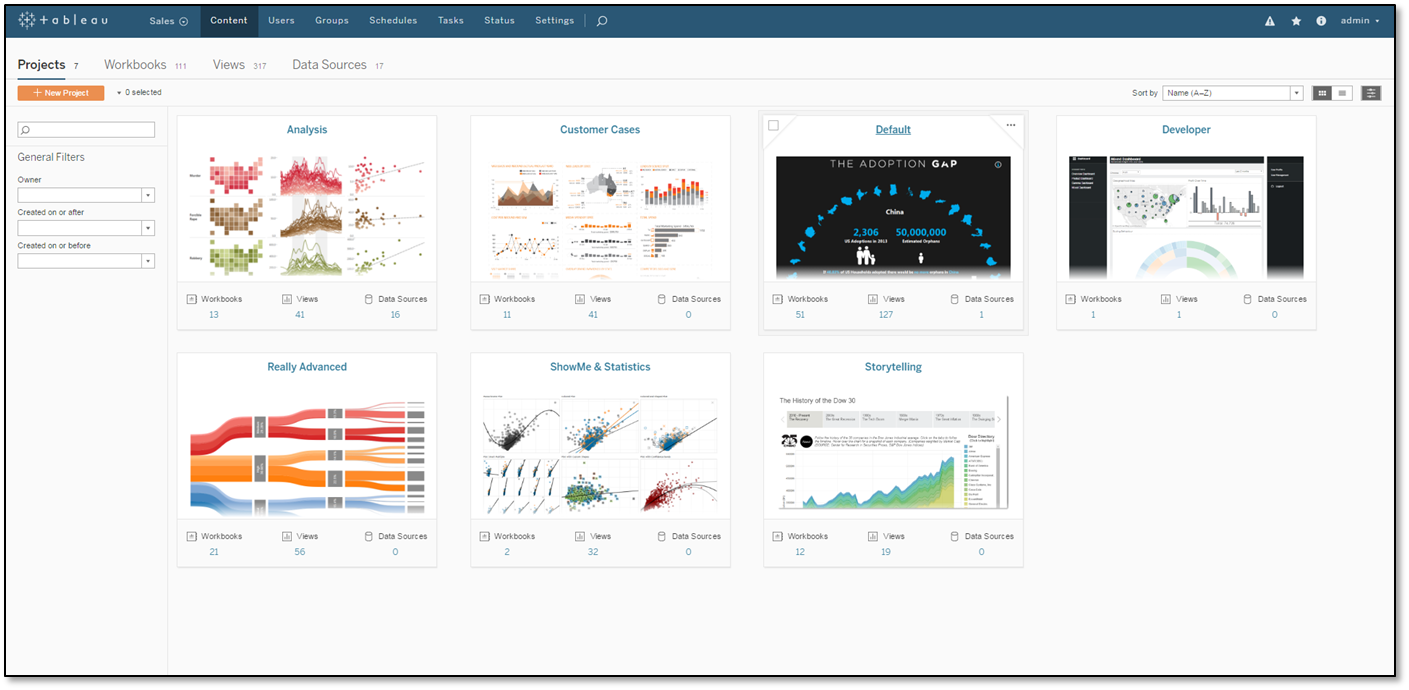Click inside the sidebar search field

point(86,129)
